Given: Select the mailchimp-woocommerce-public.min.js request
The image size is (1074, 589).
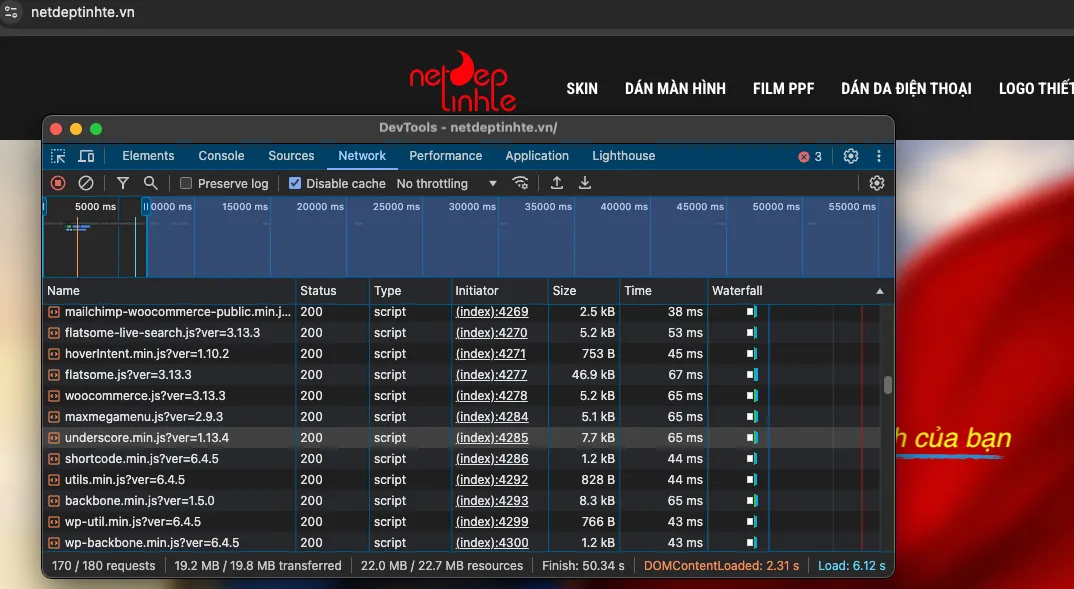Looking at the screenshot, I should coord(462,312).
